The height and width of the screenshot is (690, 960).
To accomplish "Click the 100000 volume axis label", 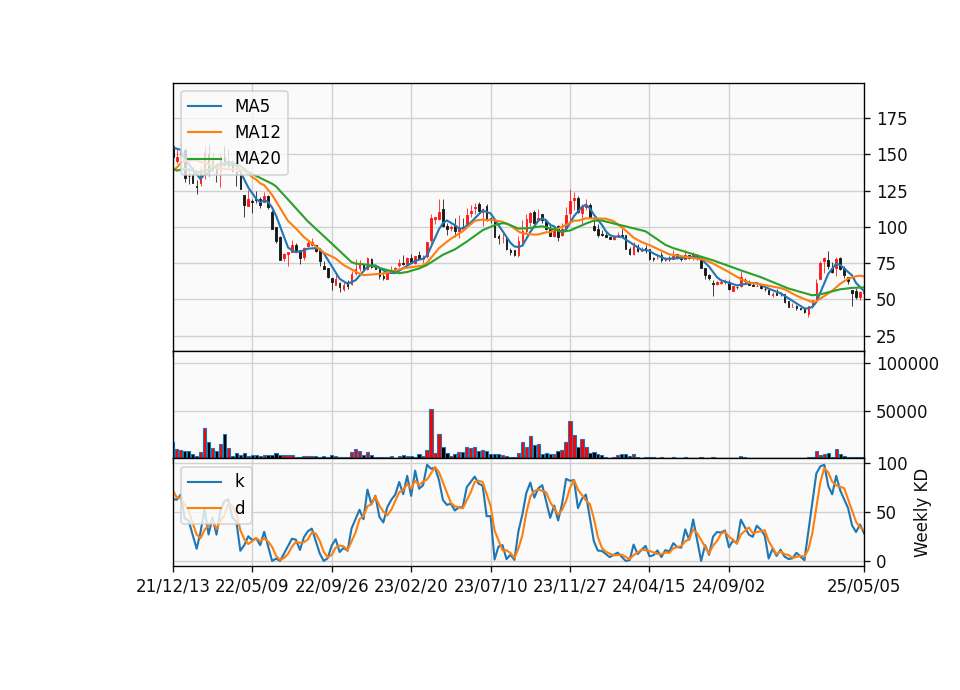I will (908, 364).
